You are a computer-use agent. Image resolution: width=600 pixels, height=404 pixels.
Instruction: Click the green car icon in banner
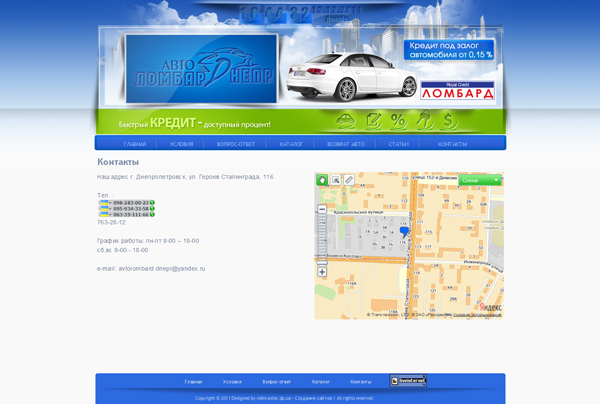click(346, 121)
